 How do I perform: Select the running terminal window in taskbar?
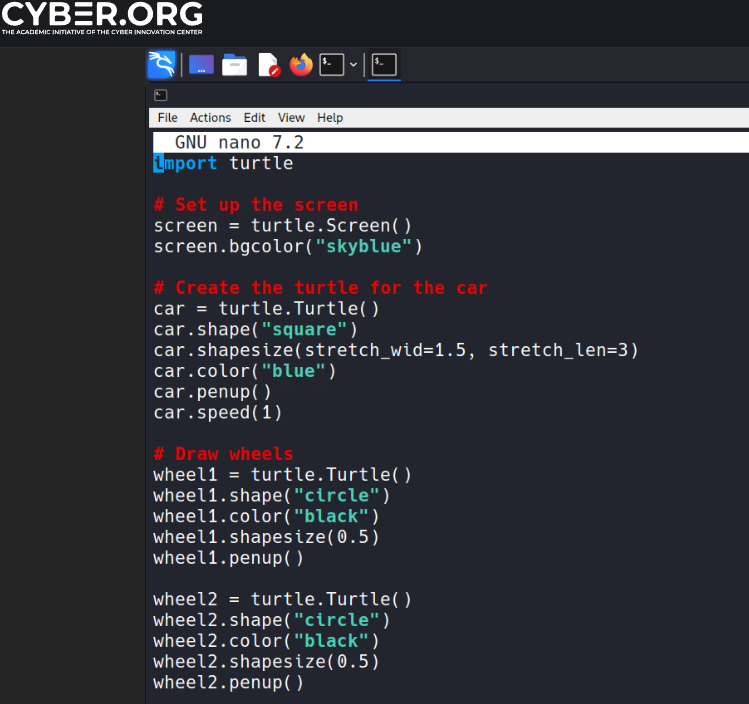click(384, 65)
